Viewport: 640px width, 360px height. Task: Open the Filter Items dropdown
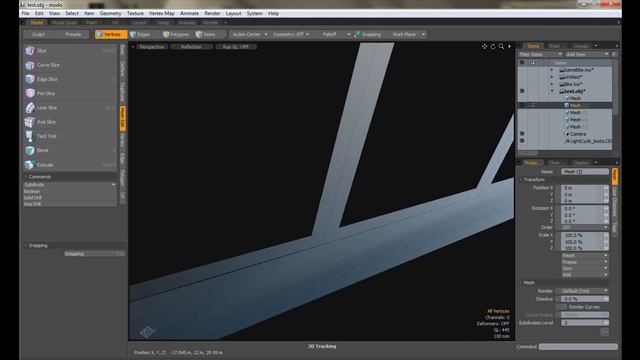(540, 54)
